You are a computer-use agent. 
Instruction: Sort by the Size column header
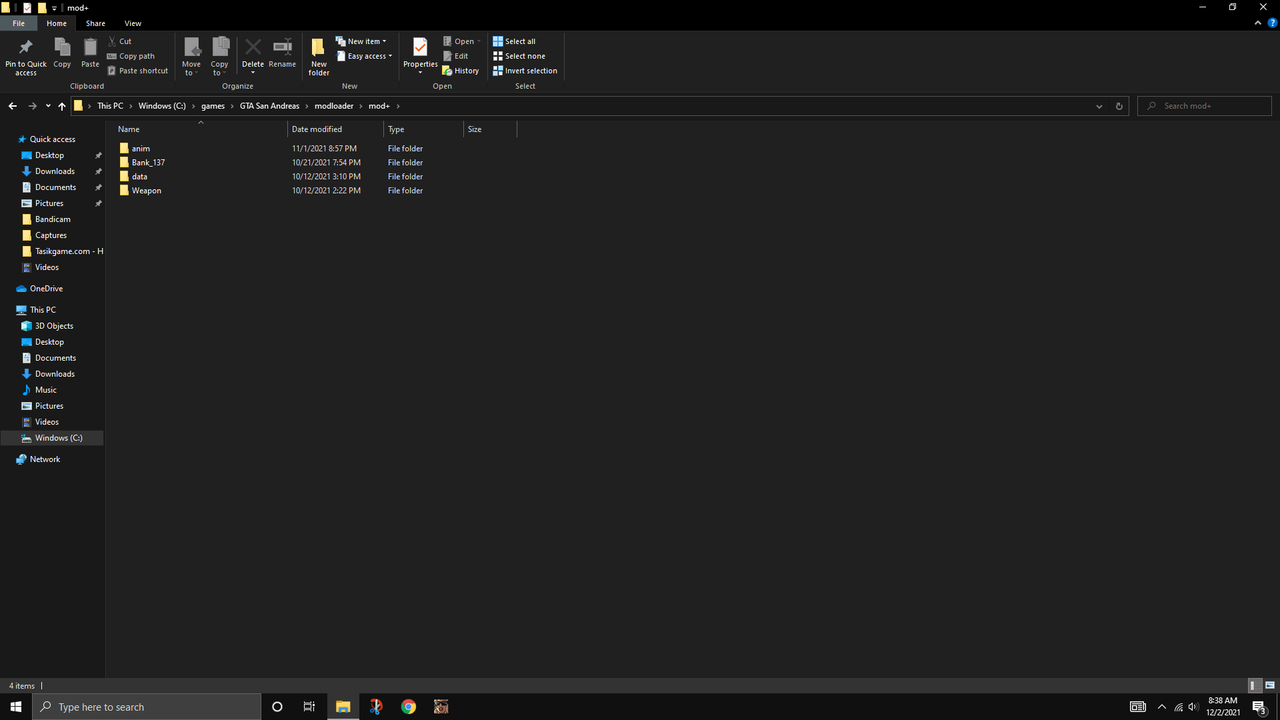pyautogui.click(x=490, y=129)
